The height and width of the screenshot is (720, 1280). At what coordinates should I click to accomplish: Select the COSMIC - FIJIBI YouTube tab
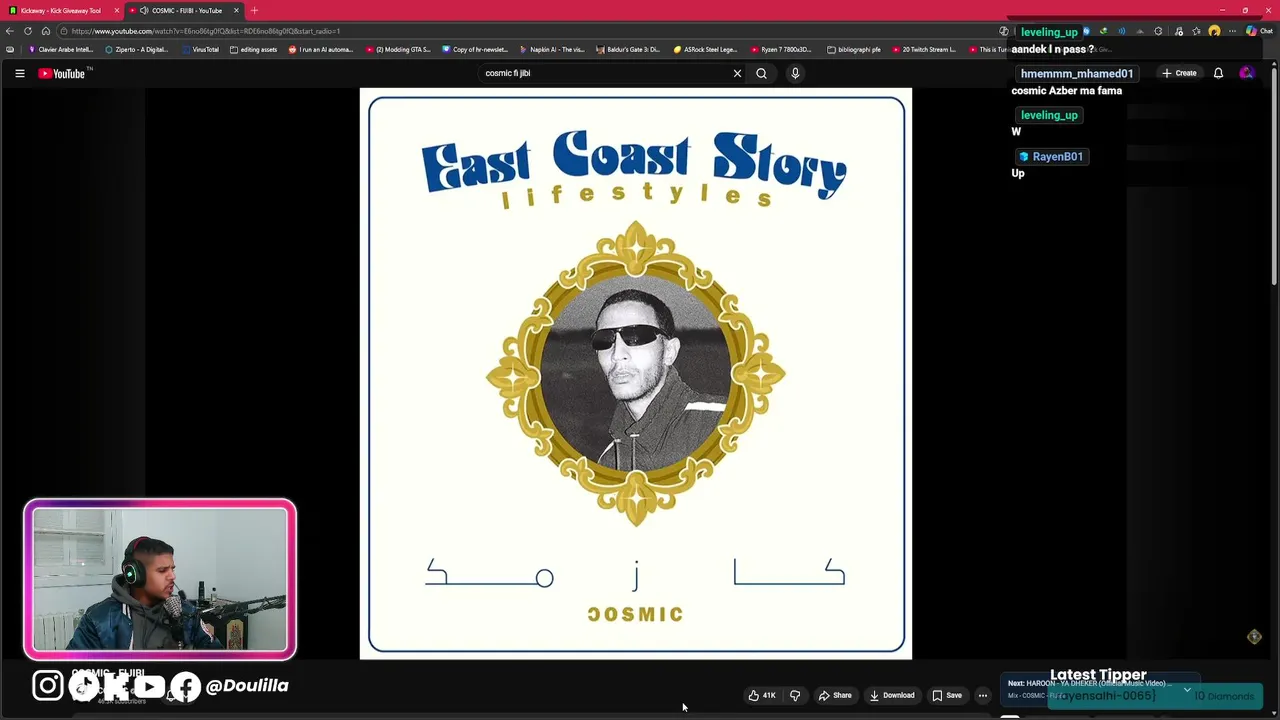186,10
